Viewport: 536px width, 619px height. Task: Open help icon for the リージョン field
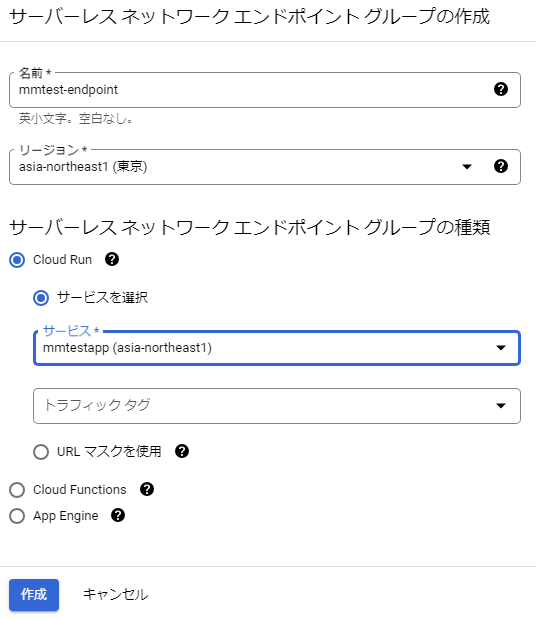tap(500, 166)
